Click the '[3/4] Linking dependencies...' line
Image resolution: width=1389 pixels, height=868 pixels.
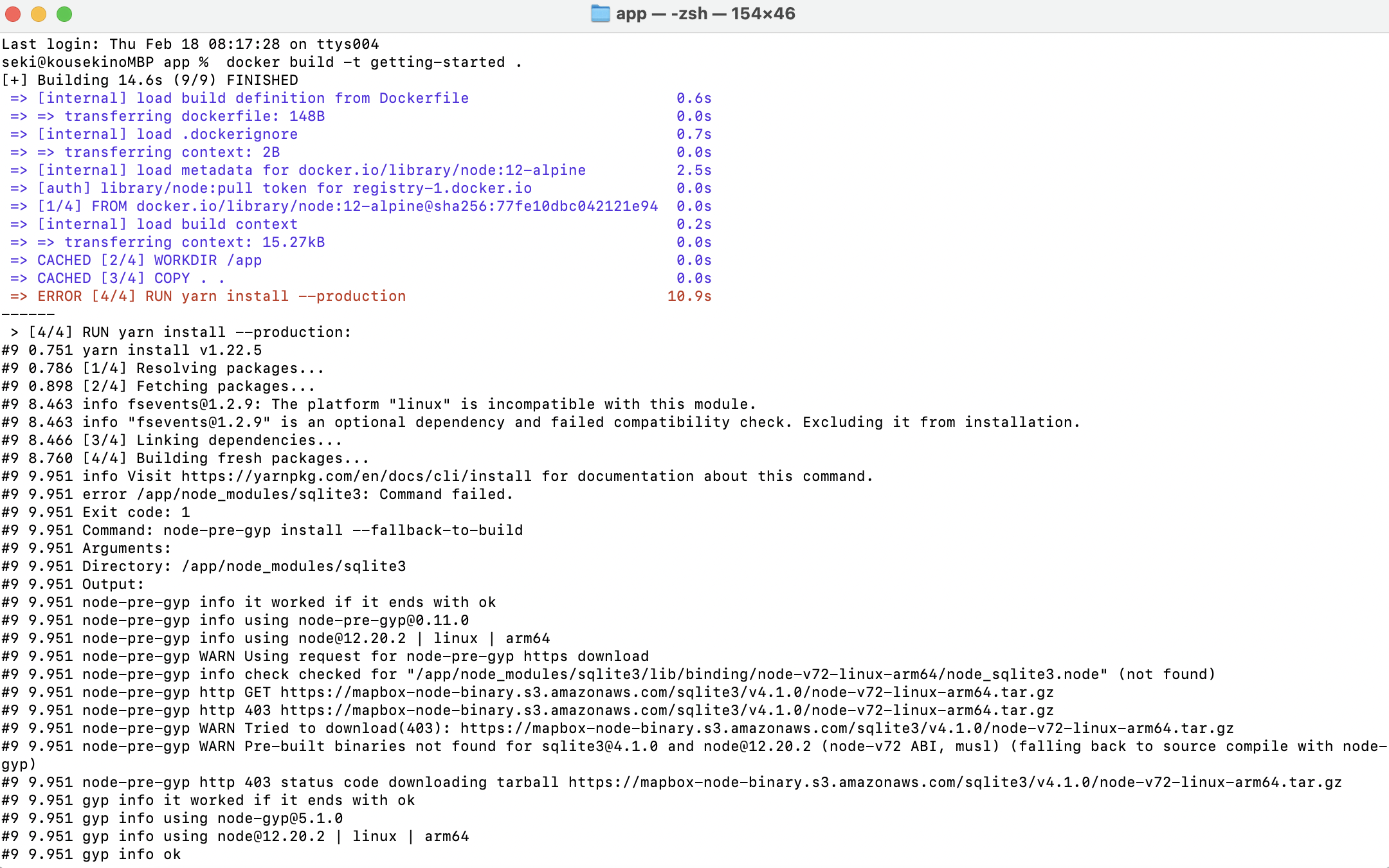point(172,440)
